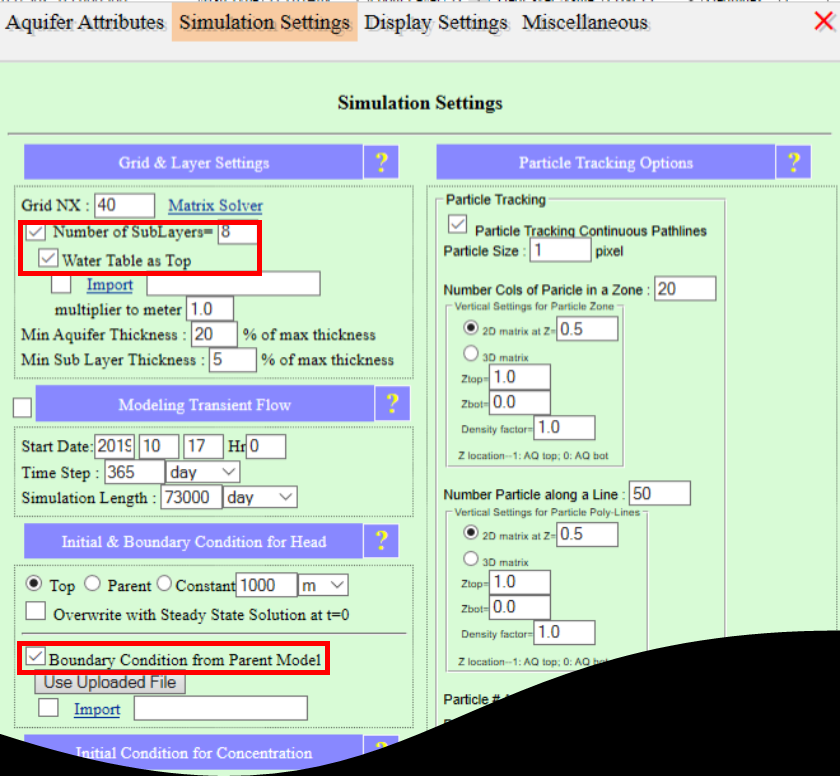Image resolution: width=840 pixels, height=776 pixels.
Task: Click Initial & Boundary Condition for Head header
Action: click(x=193, y=541)
